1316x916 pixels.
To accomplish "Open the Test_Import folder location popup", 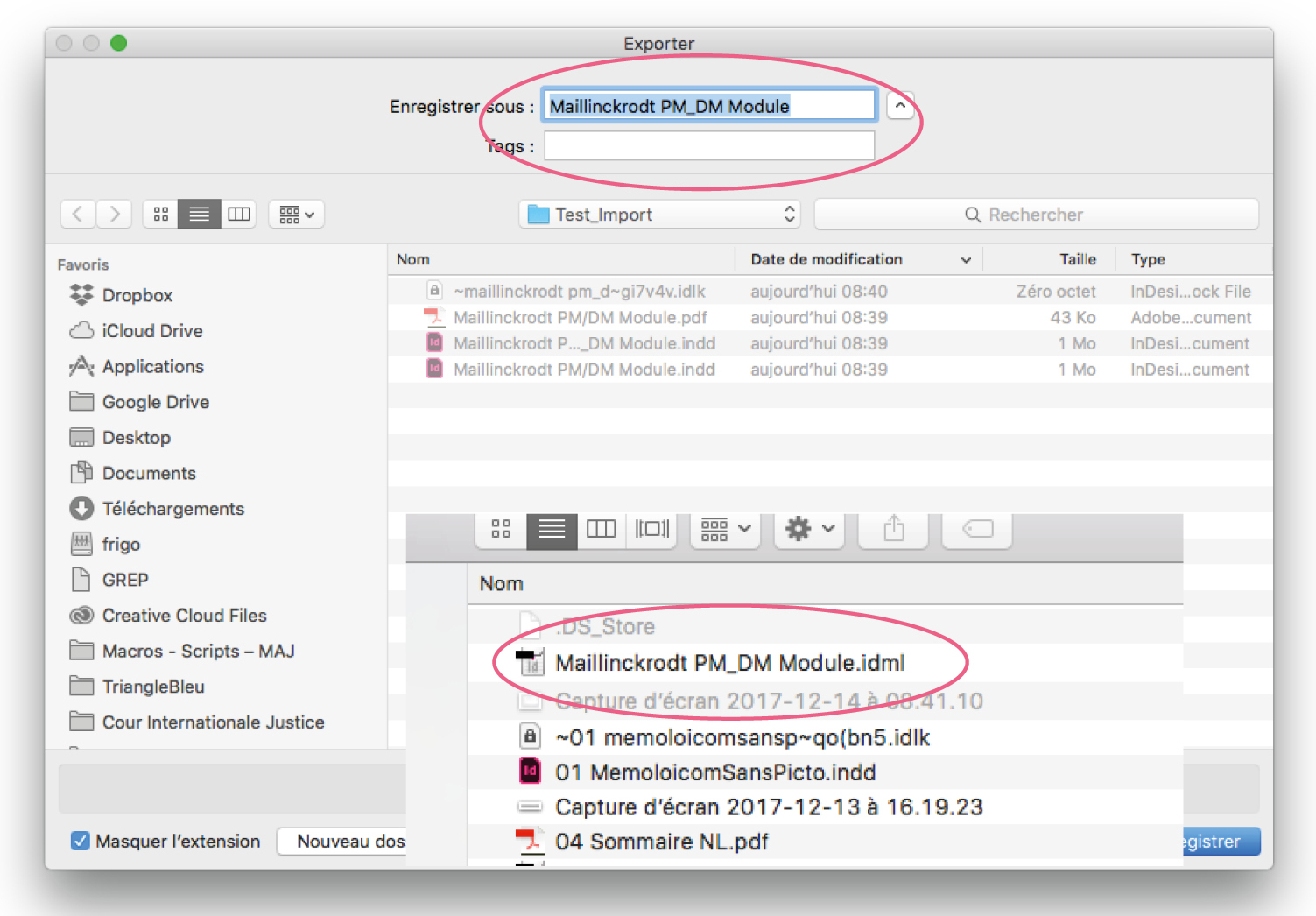I will [661, 215].
